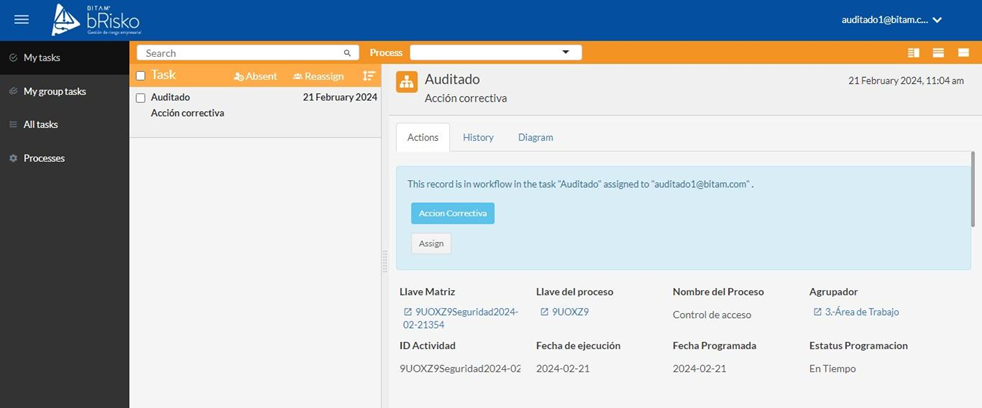The image size is (982, 408).
Task: Click the orange workflow icon beside Auditado
Action: click(407, 82)
